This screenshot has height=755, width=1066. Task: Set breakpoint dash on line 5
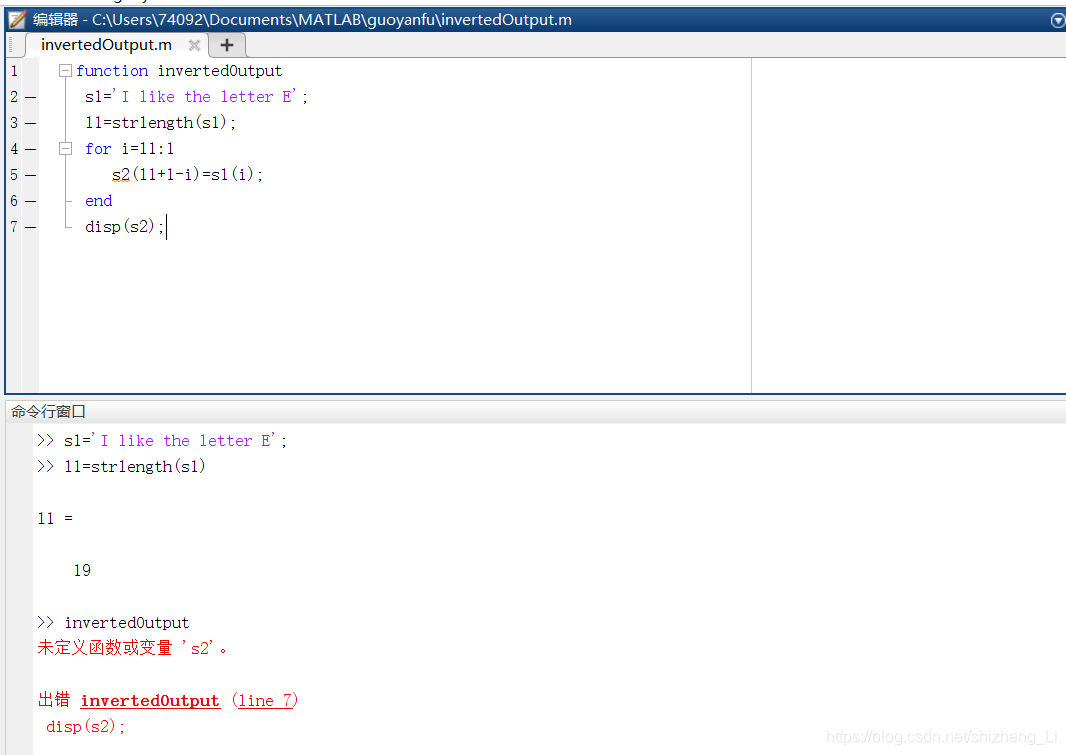pos(31,175)
